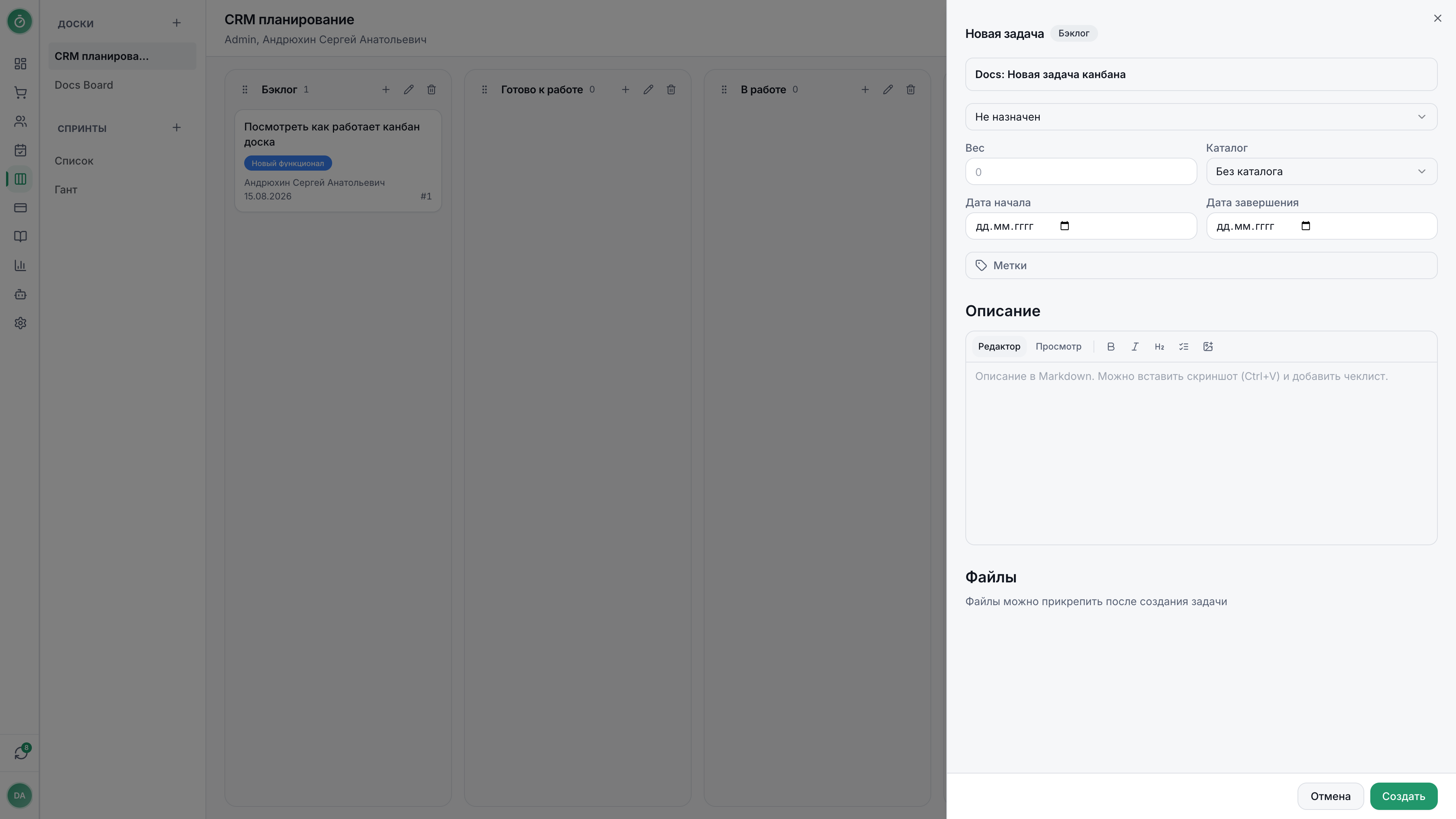Edit the Готово к работе column
The image size is (1456, 819).
point(648,90)
